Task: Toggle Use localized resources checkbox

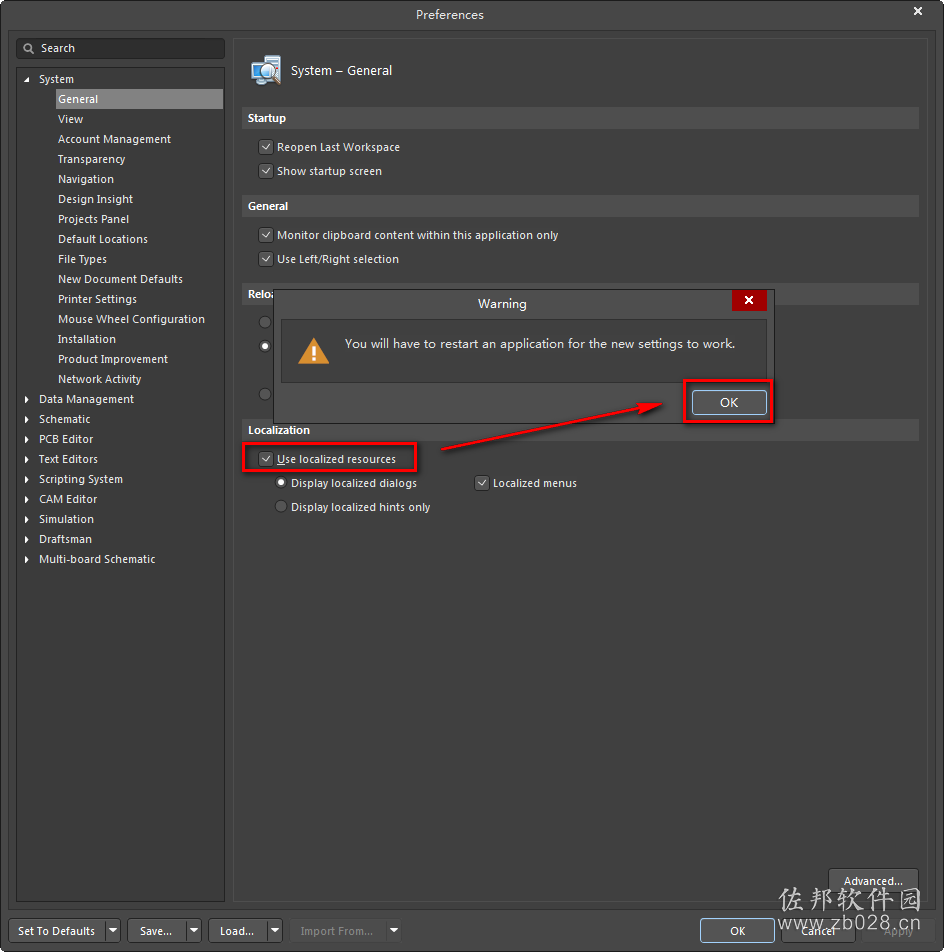Action: (x=266, y=459)
